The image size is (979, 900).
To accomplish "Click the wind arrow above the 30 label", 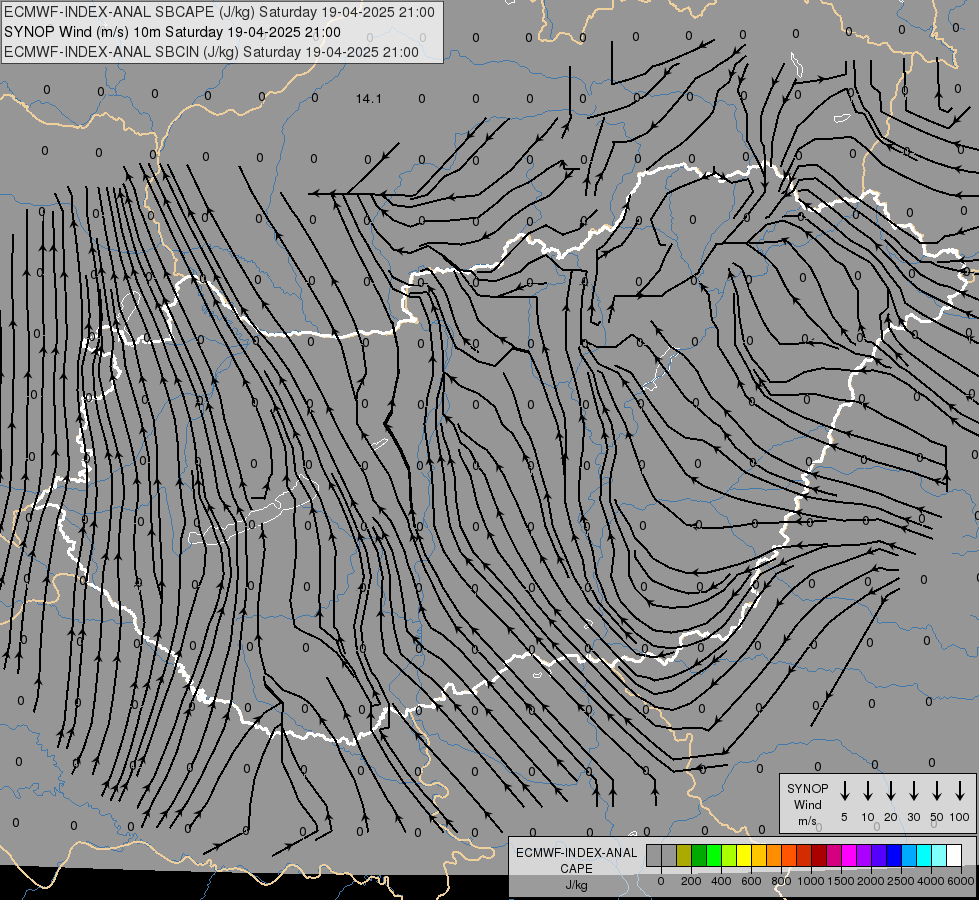I will pos(913,791).
